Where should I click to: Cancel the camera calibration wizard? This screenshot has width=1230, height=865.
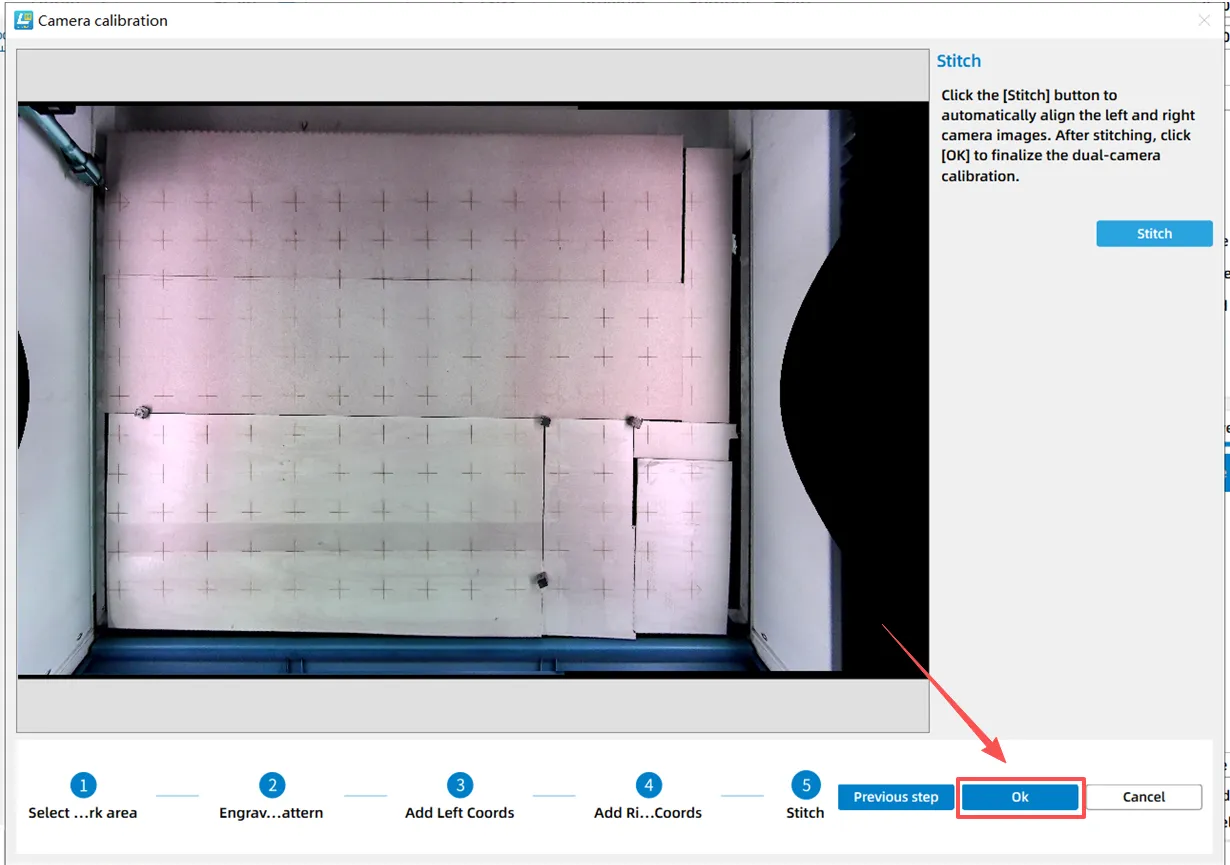pyautogui.click(x=1143, y=797)
